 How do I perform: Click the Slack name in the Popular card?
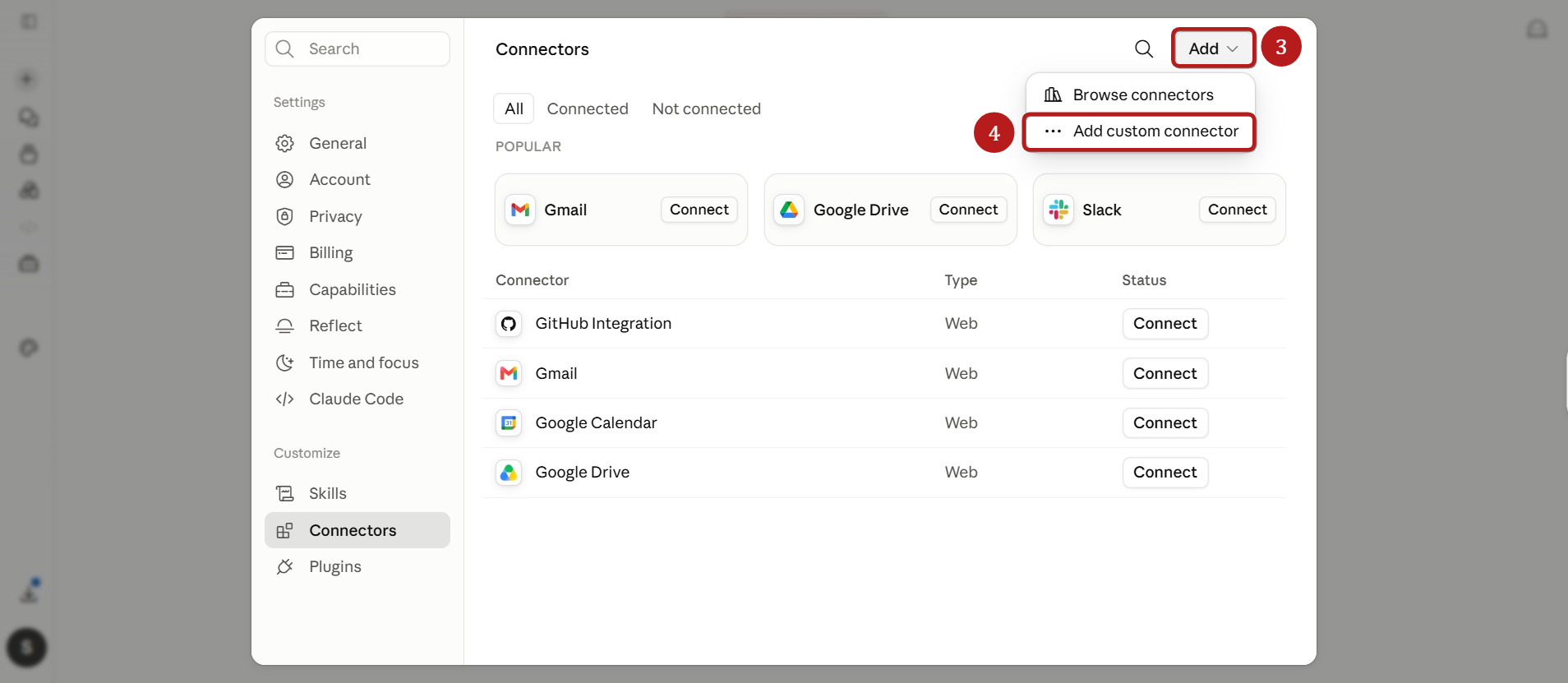click(1102, 210)
